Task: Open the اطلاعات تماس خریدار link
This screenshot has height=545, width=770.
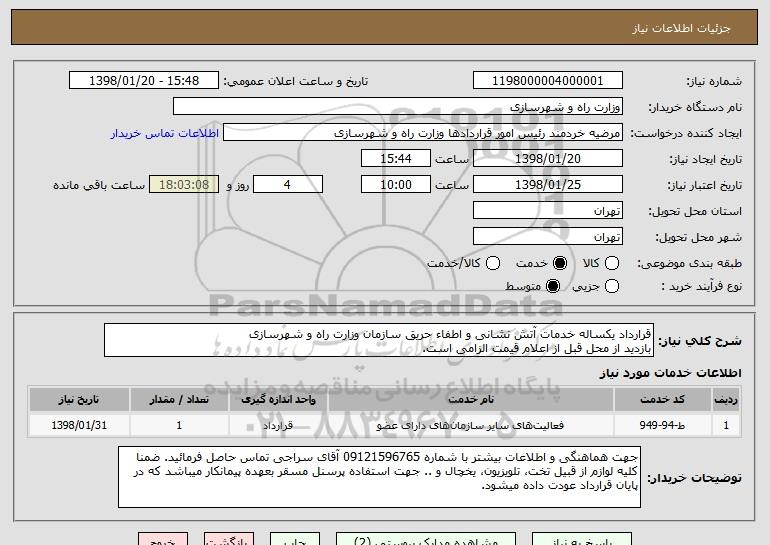Action: (x=165, y=134)
